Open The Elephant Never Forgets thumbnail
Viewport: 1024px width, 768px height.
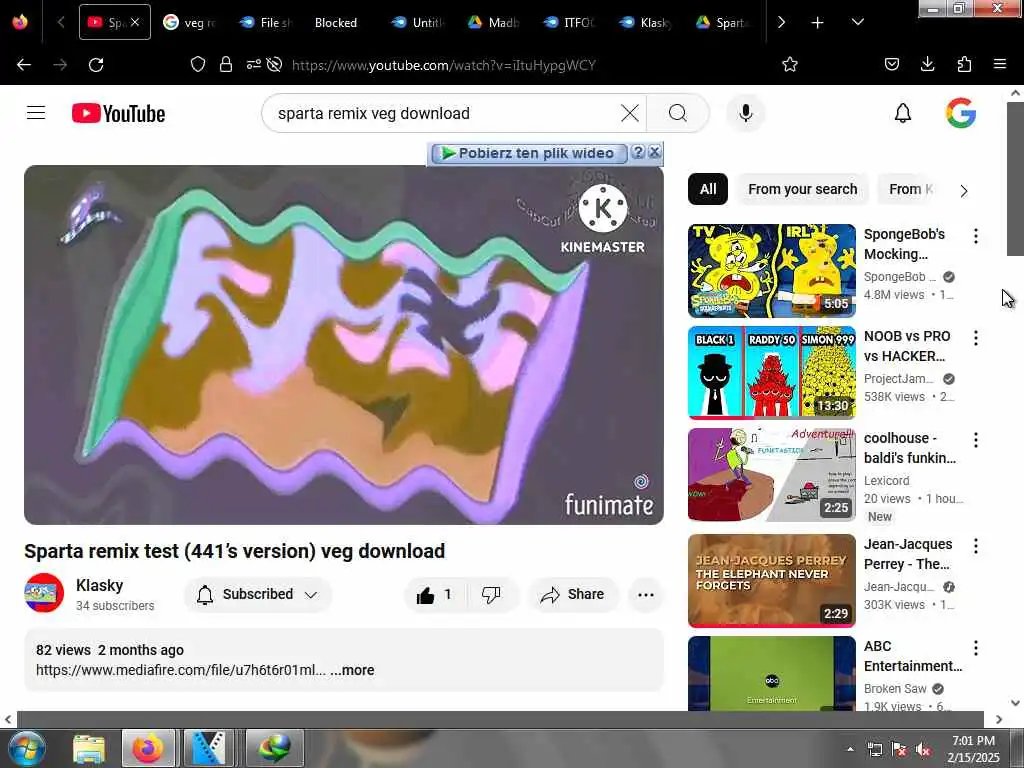pos(771,581)
